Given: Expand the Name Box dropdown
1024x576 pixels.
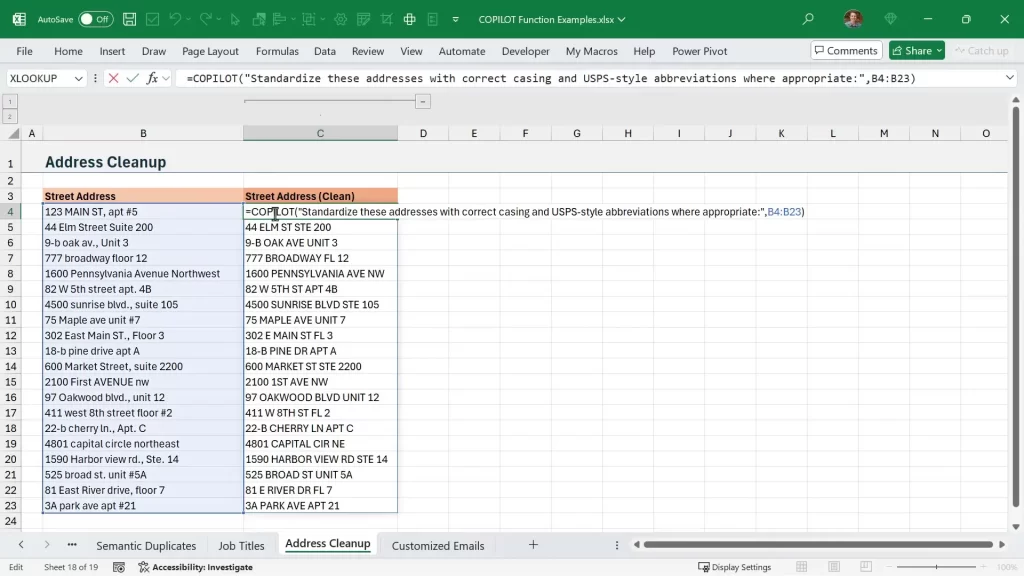Looking at the screenshot, I should click(78, 78).
